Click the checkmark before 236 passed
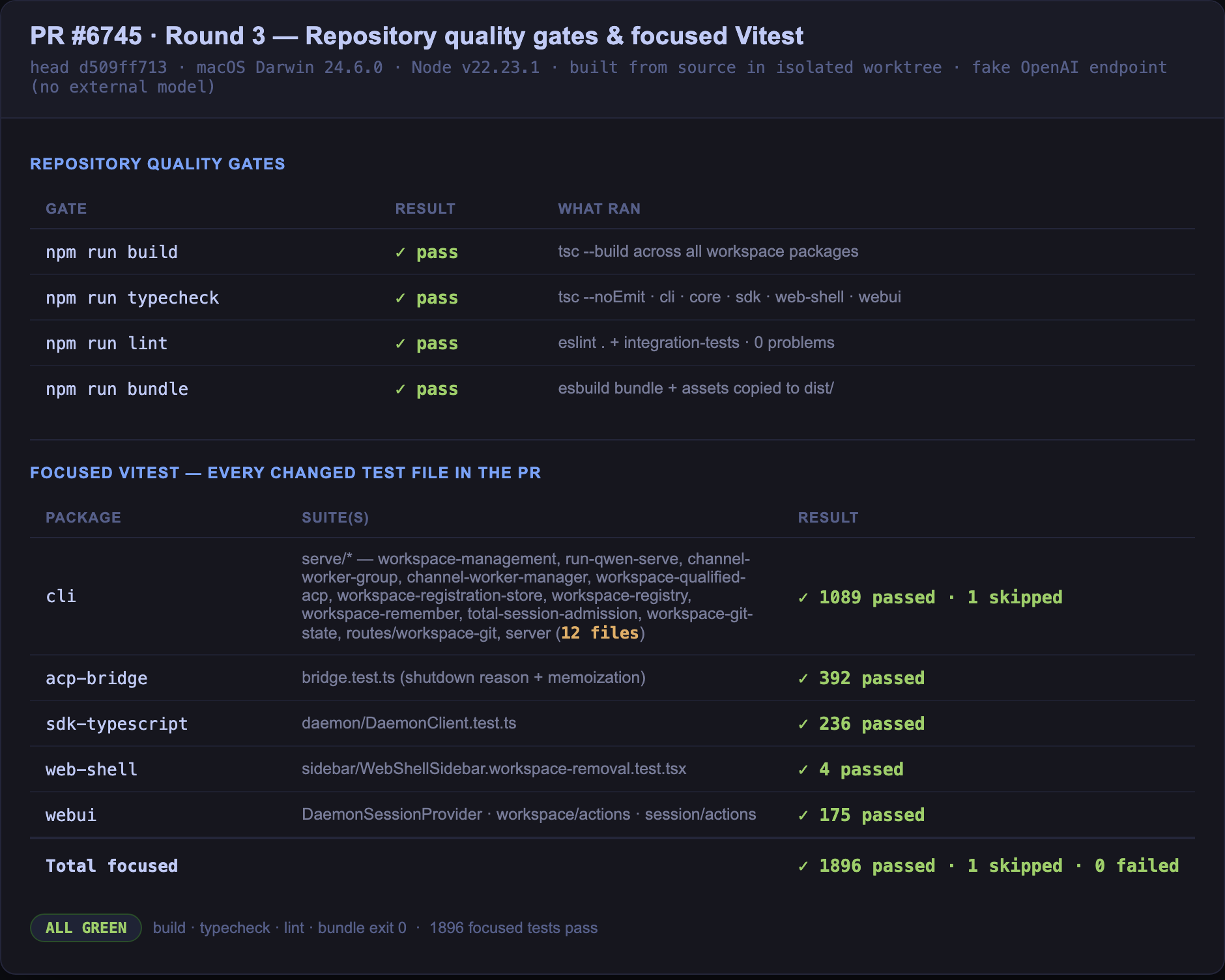1225x980 pixels. pos(803,724)
